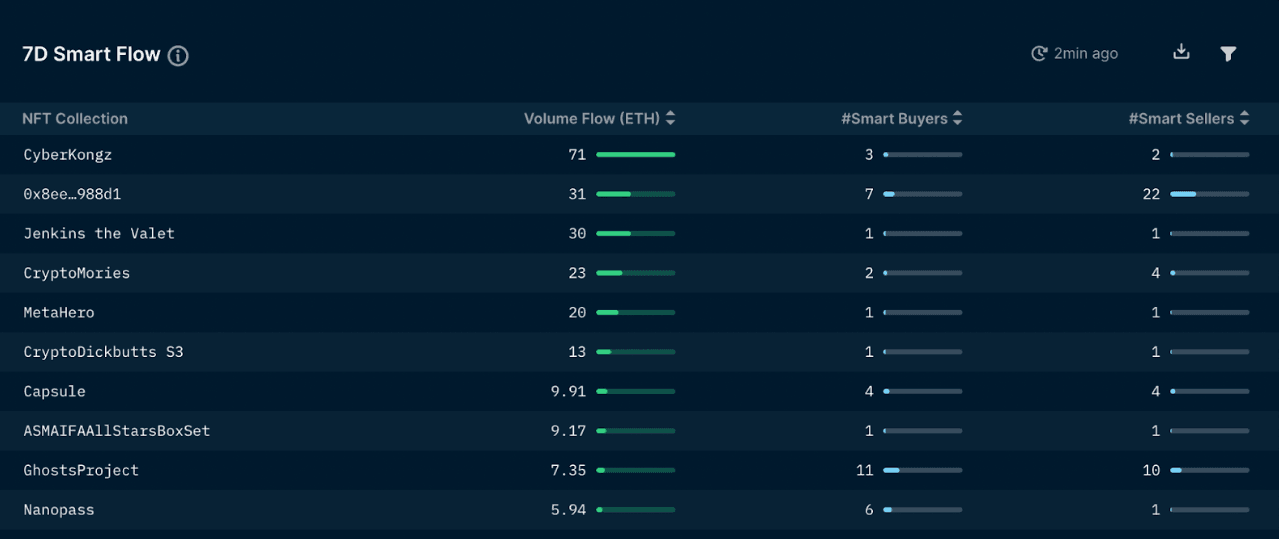Open the filter funnel icon
The width and height of the screenshot is (1279, 539).
[x=1228, y=54]
